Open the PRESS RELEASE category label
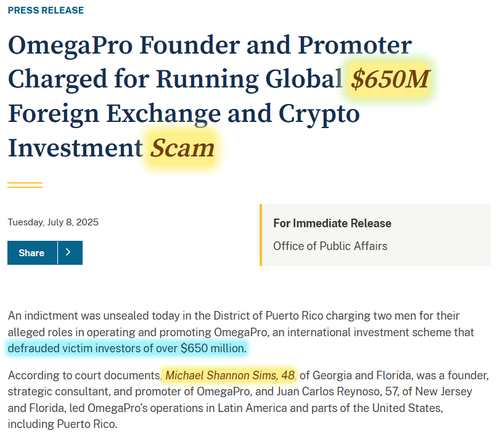The image size is (500, 436). tap(46, 10)
